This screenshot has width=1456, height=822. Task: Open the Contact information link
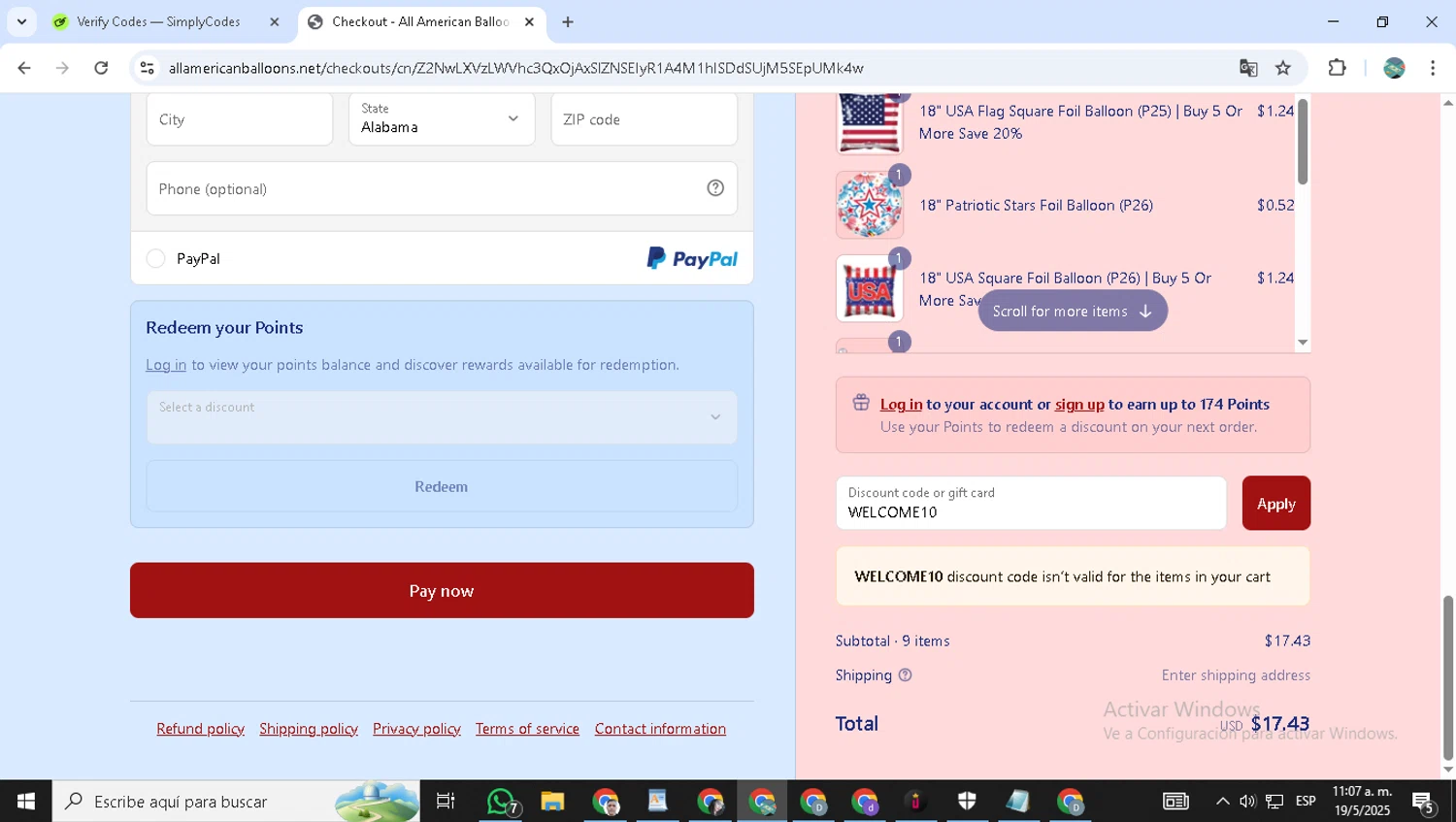pyautogui.click(x=660, y=729)
